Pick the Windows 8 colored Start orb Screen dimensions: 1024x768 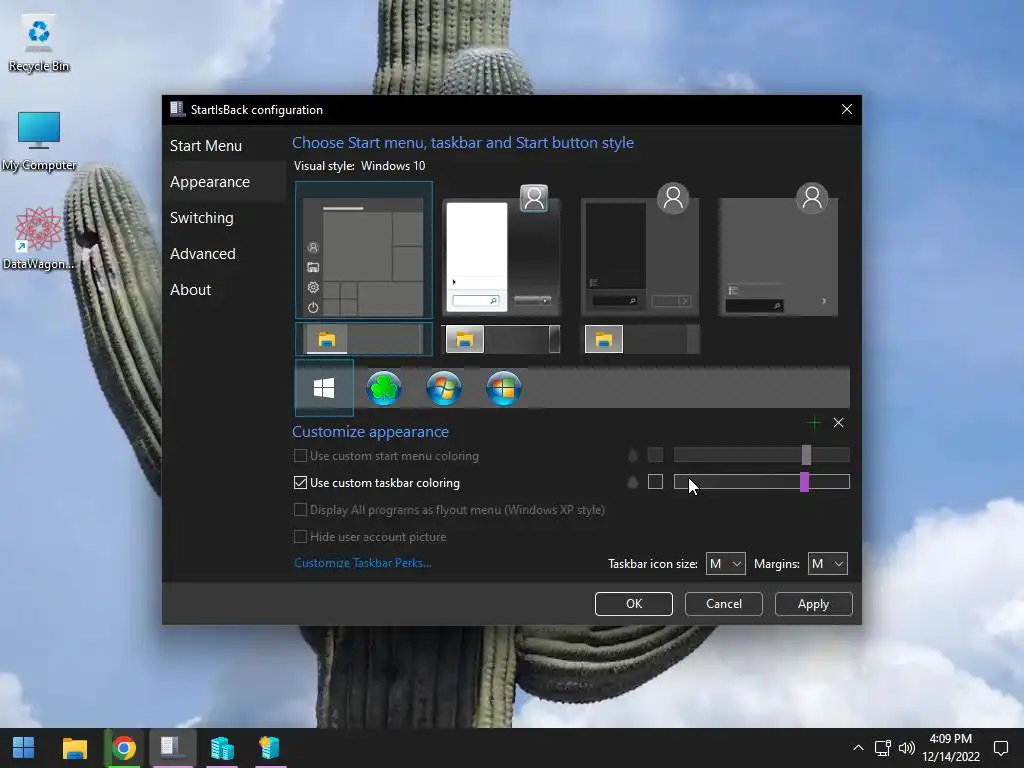(x=504, y=388)
